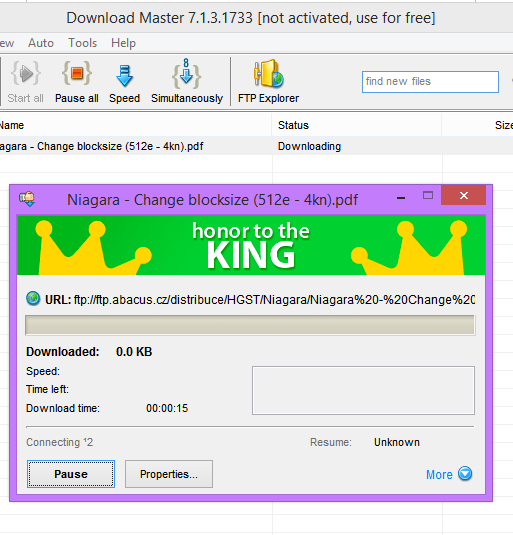This screenshot has width=513, height=535.
Task: Sort by the Status column header
Action: click(357, 125)
